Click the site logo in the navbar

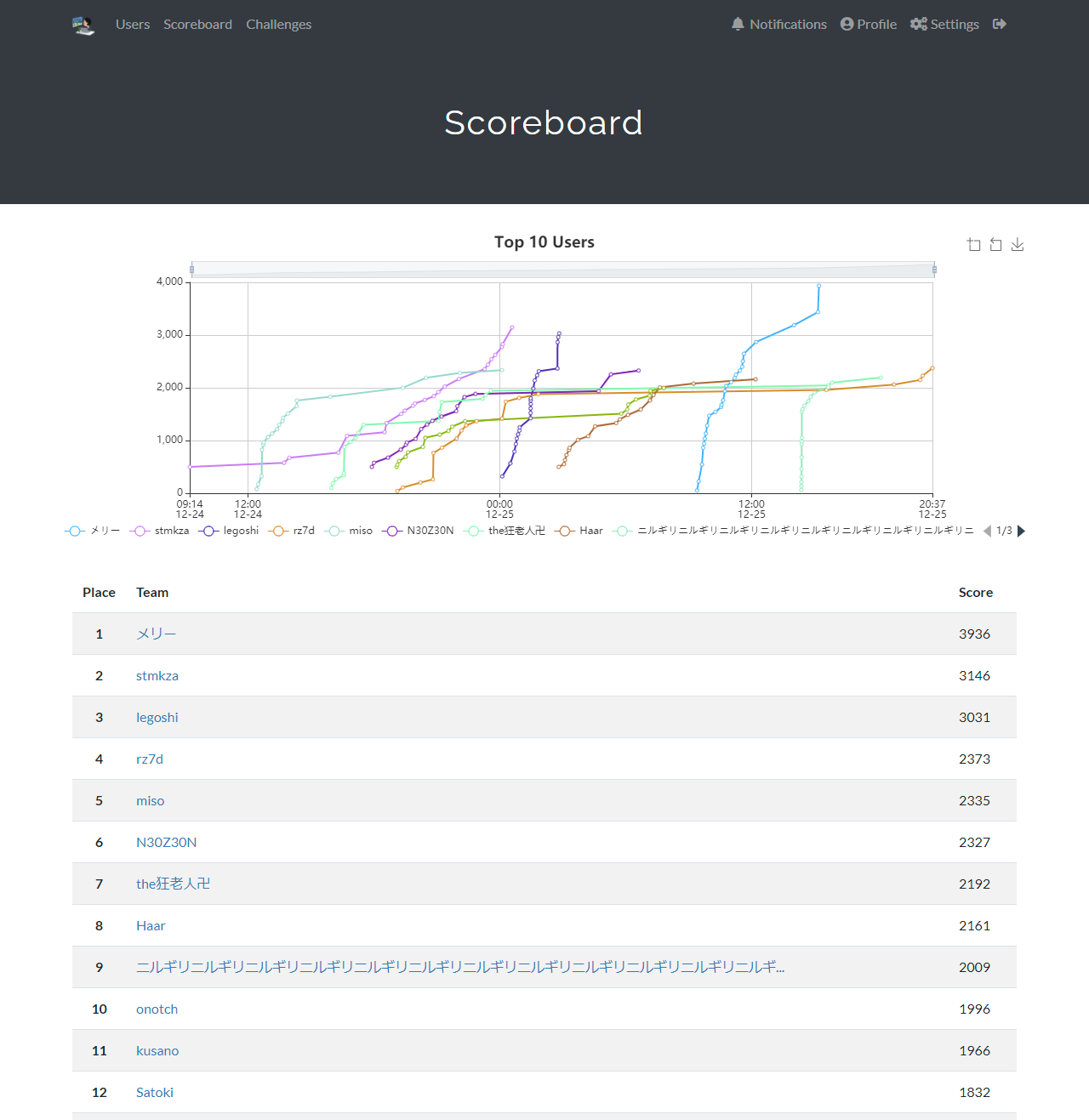click(83, 25)
